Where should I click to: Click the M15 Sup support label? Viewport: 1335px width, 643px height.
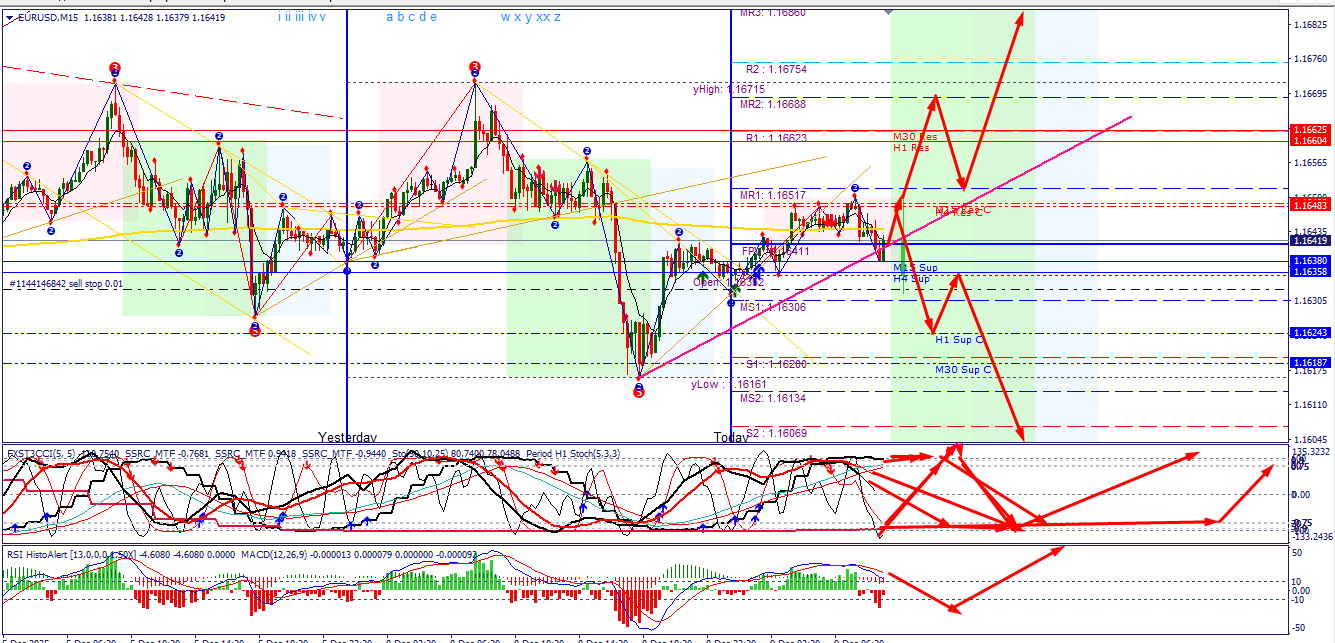915,268
